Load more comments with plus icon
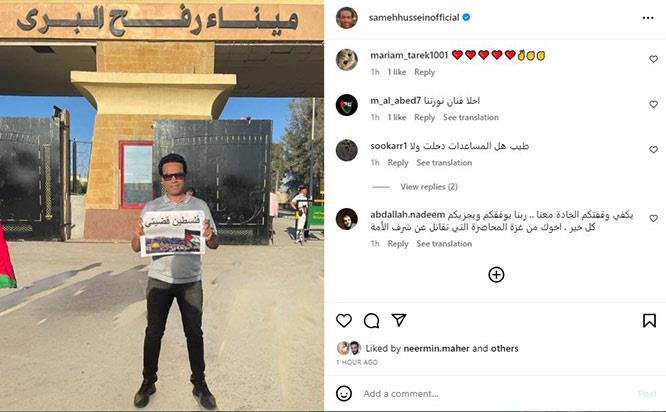The image size is (666, 412). pos(496,275)
